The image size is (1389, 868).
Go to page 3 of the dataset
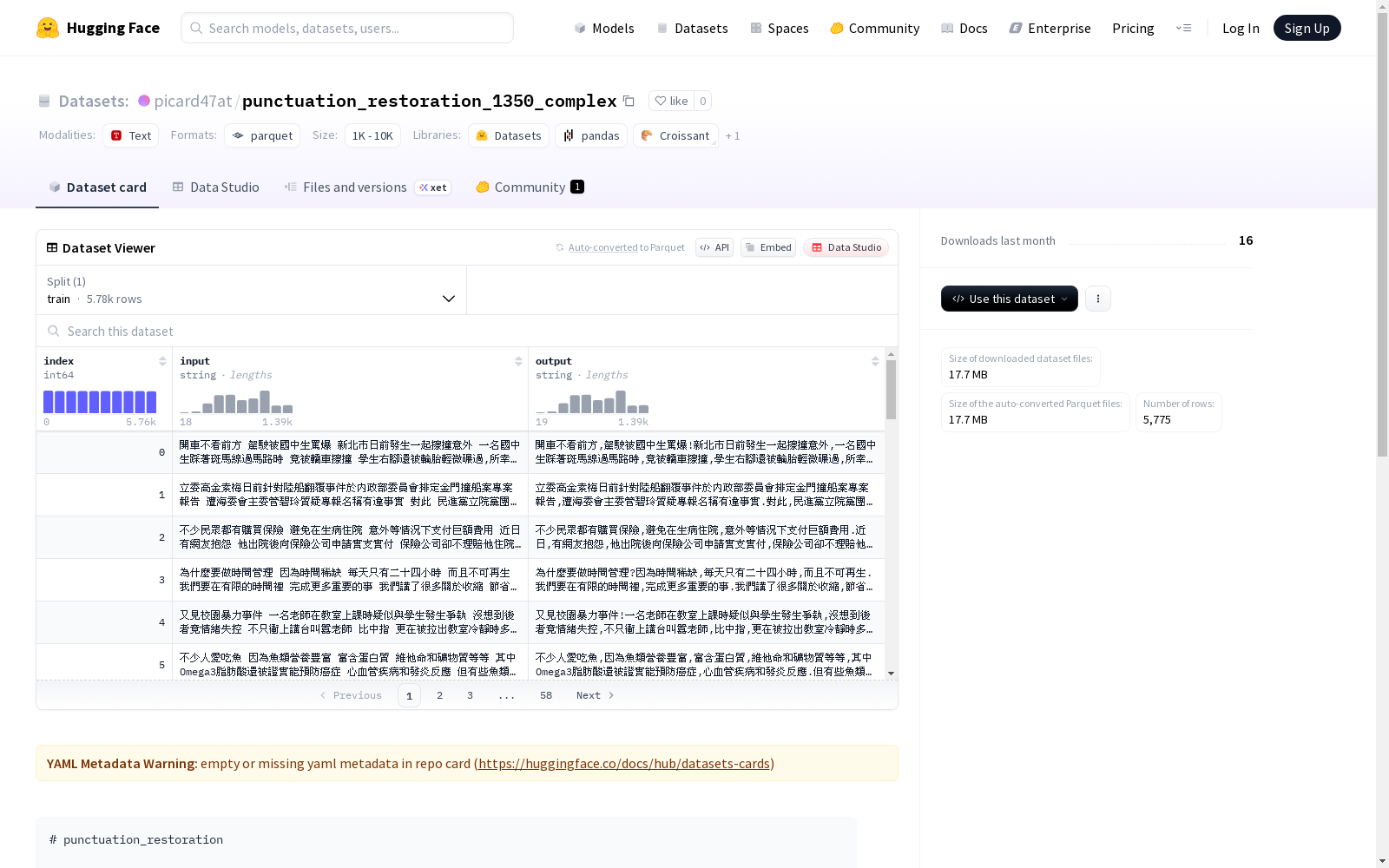click(470, 695)
